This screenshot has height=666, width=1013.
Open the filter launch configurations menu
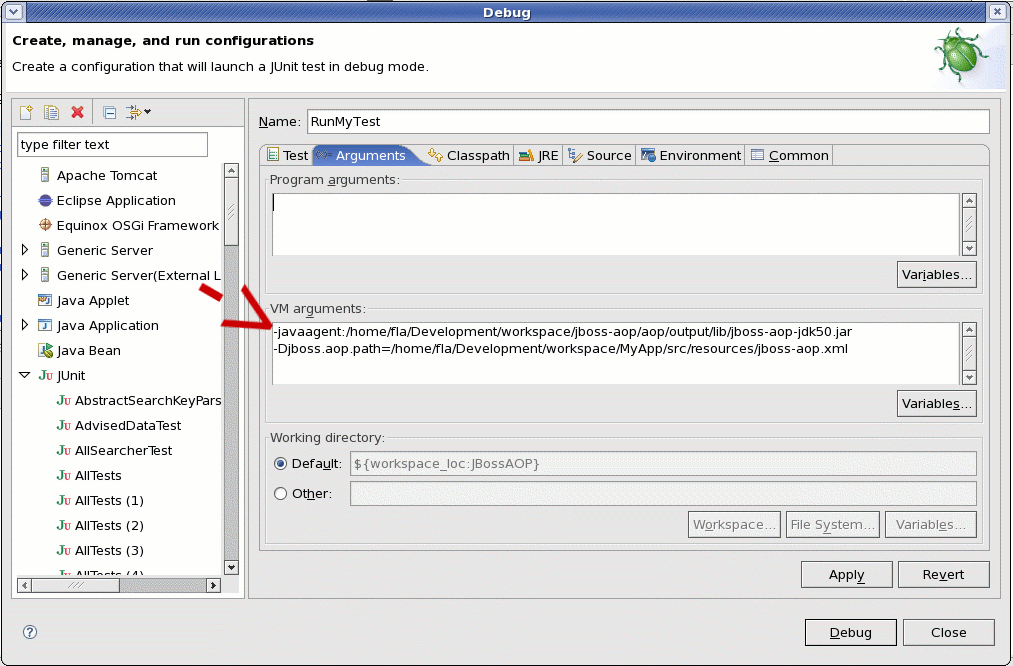coord(138,112)
